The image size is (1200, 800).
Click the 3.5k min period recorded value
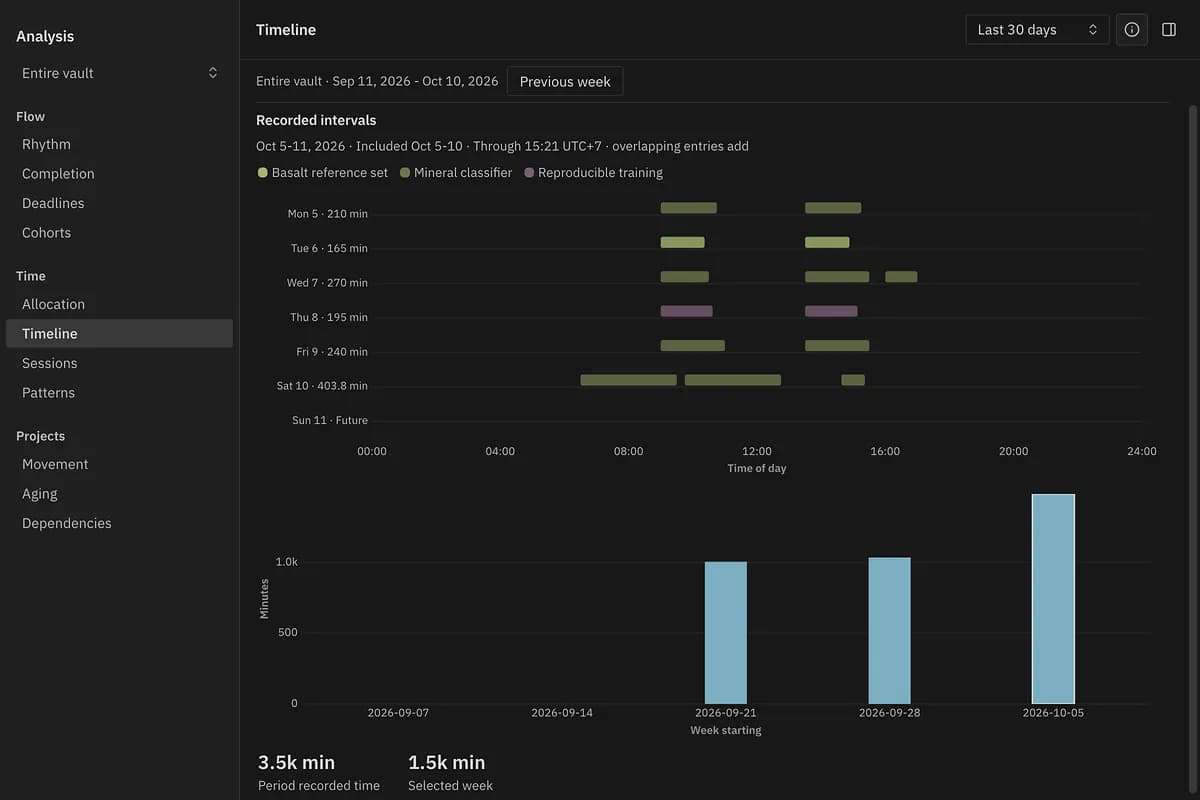coord(296,762)
